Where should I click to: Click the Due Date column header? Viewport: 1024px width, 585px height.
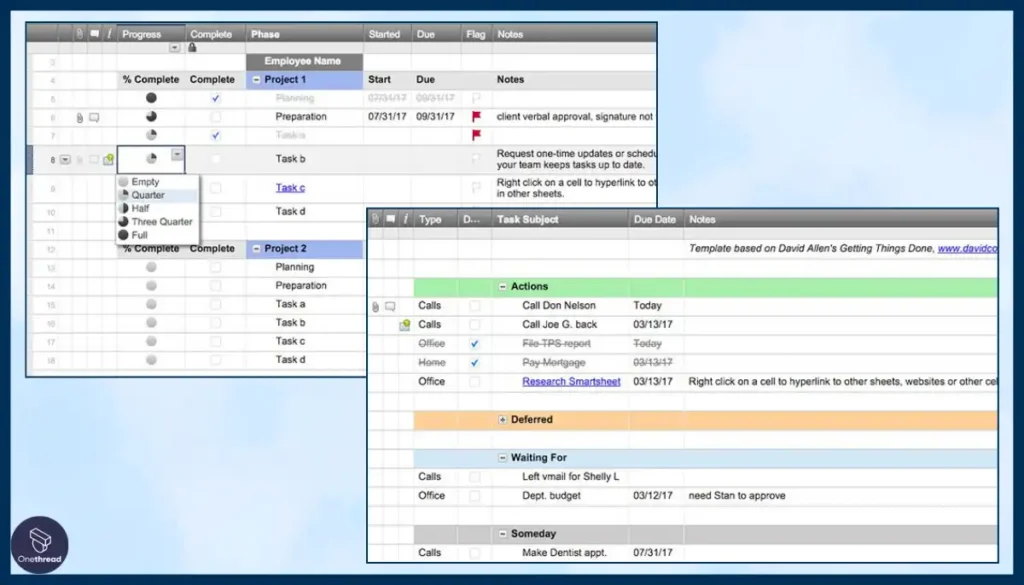656,219
